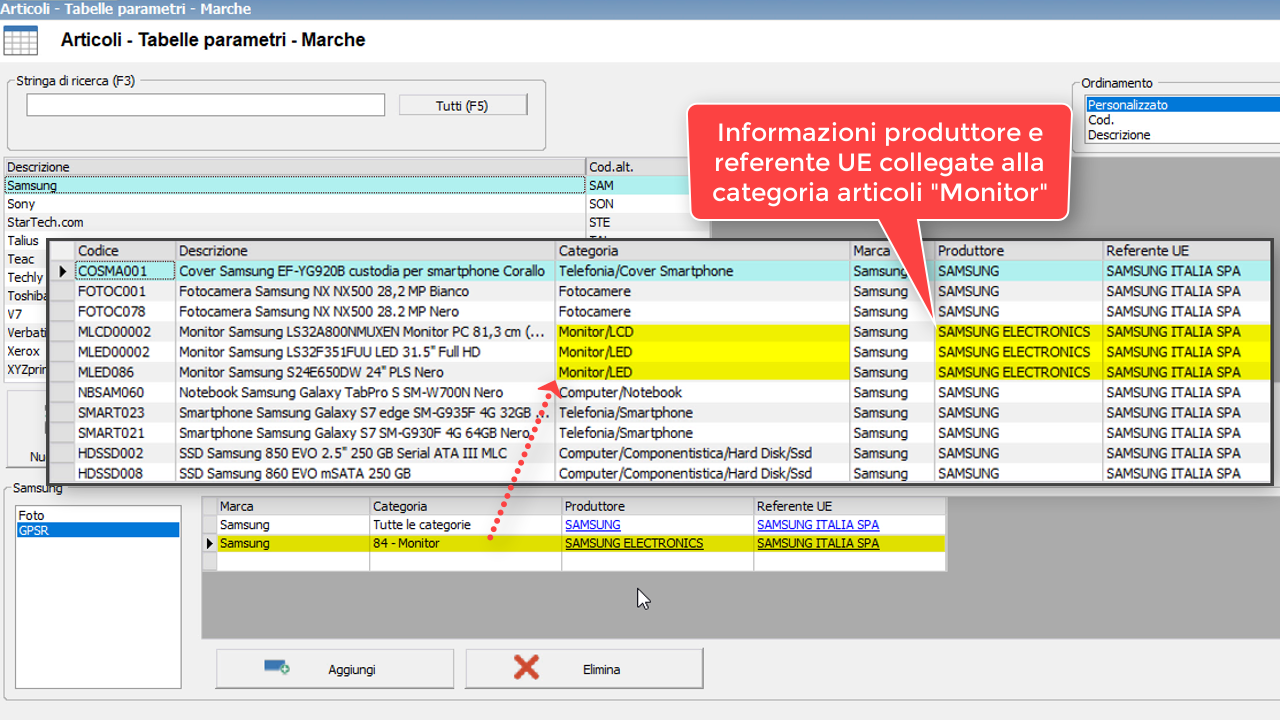Select GPSR in the left list
The image size is (1280, 720).
[x=34, y=530]
